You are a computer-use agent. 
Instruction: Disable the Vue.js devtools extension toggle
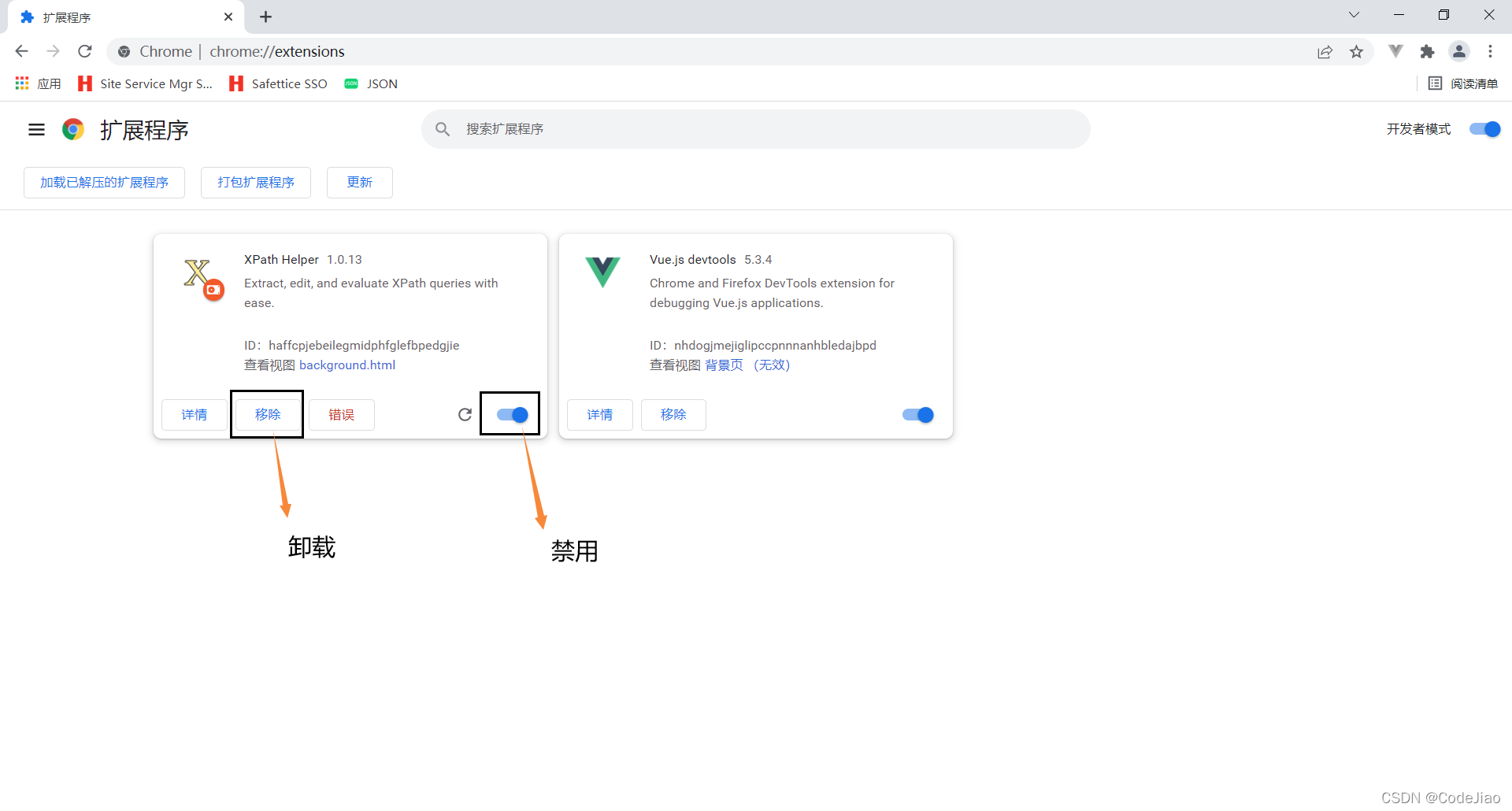click(917, 414)
